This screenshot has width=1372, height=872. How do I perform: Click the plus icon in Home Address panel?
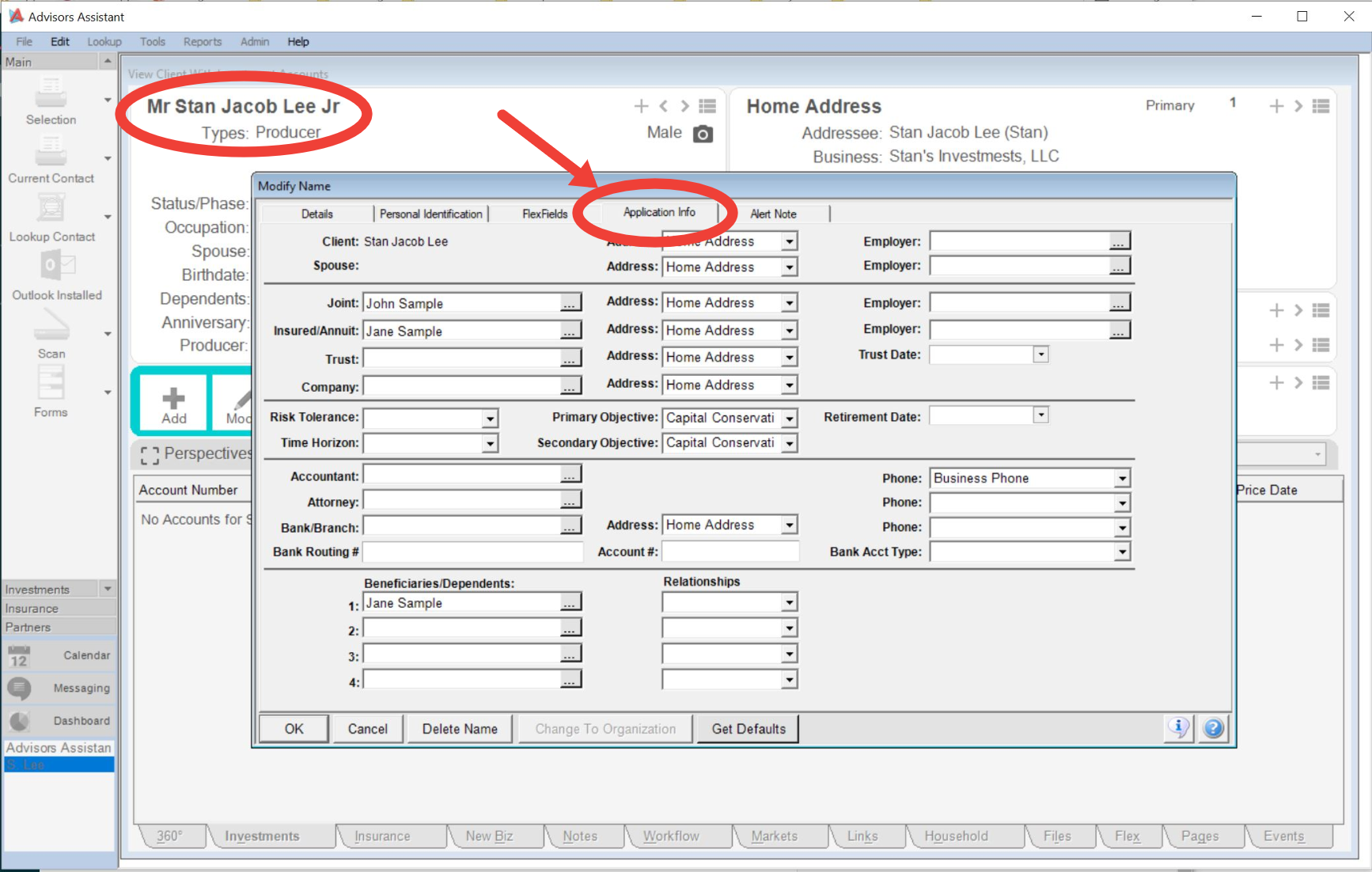pyautogui.click(x=1276, y=106)
